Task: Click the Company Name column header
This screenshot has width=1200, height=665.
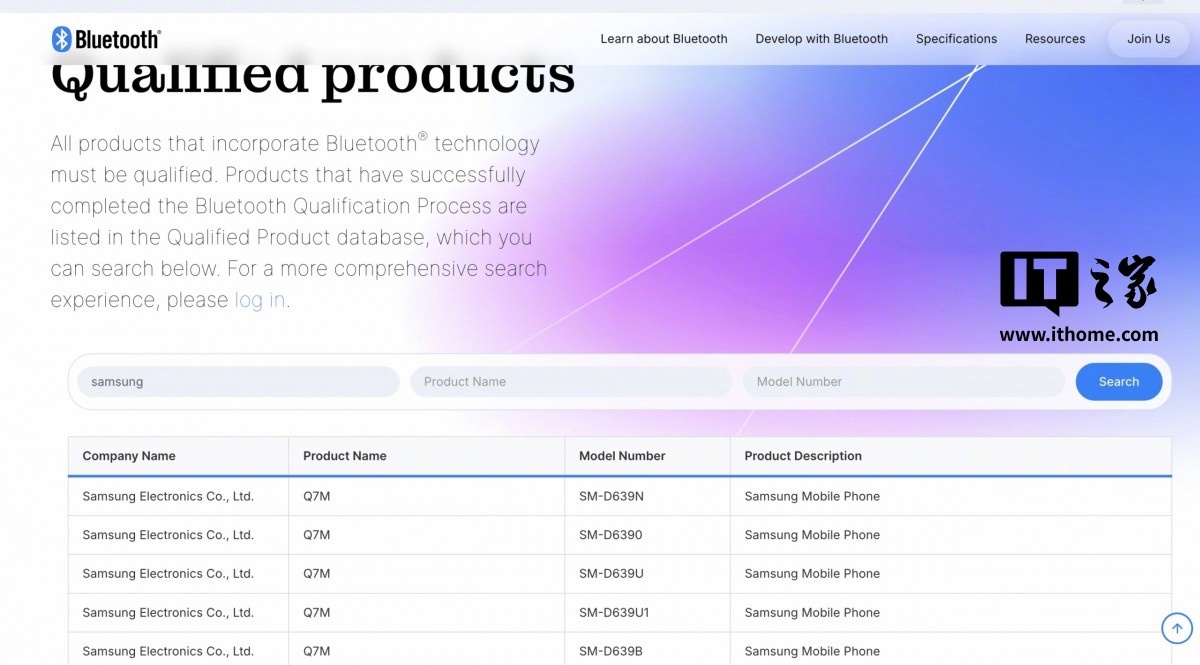Action: [129, 456]
